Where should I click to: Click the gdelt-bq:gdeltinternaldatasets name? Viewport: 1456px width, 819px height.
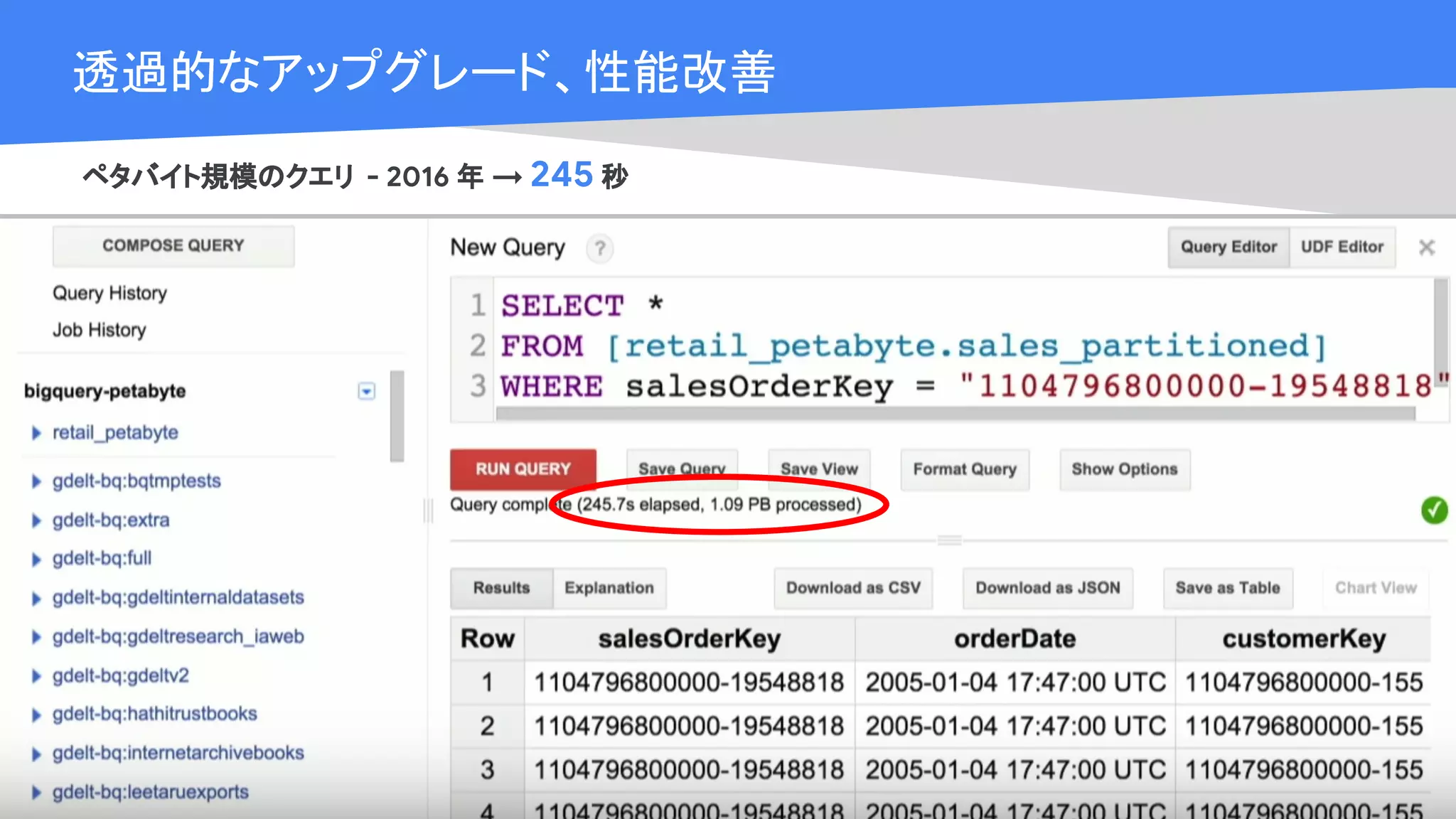coord(178,597)
